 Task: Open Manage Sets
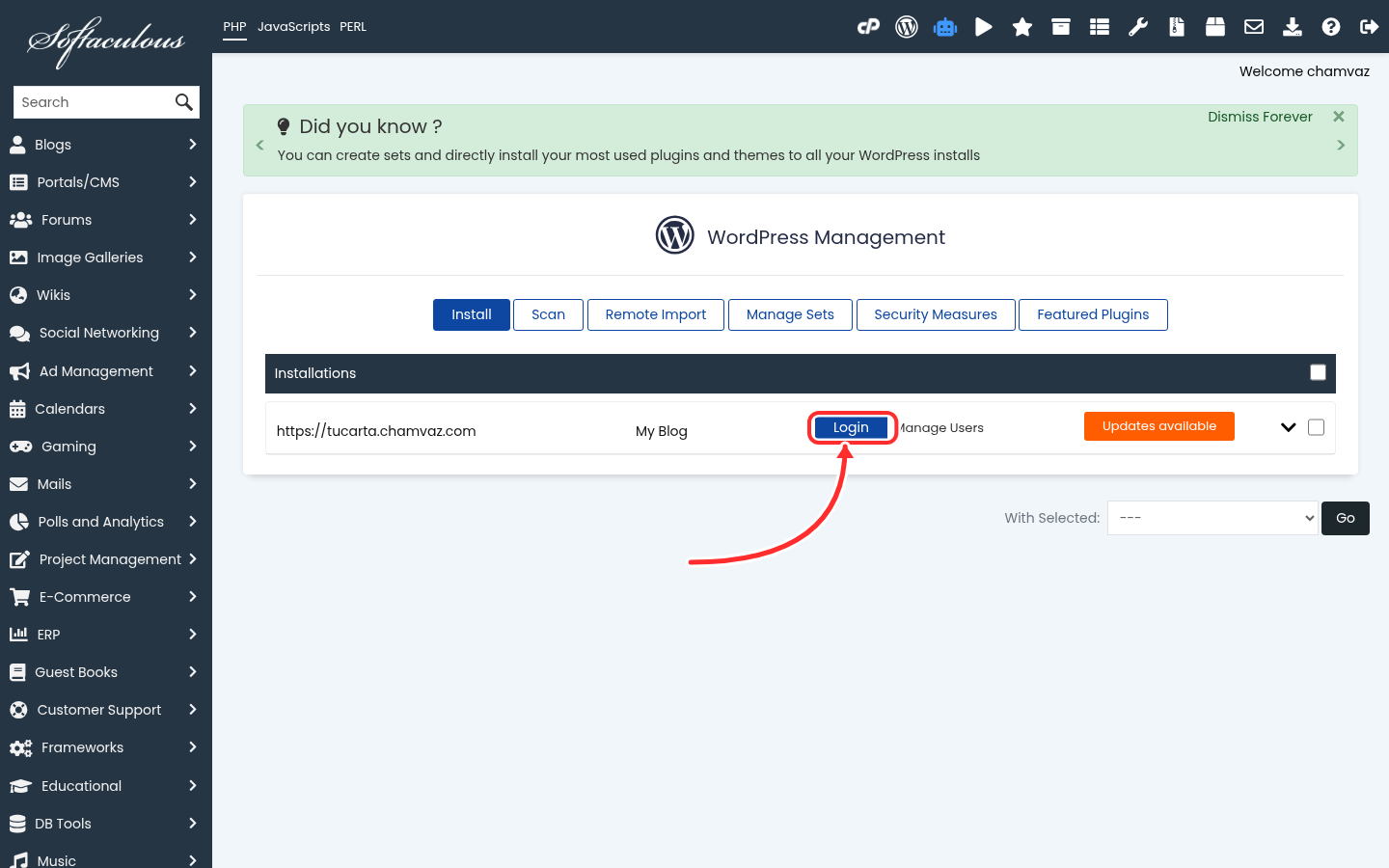(x=790, y=314)
